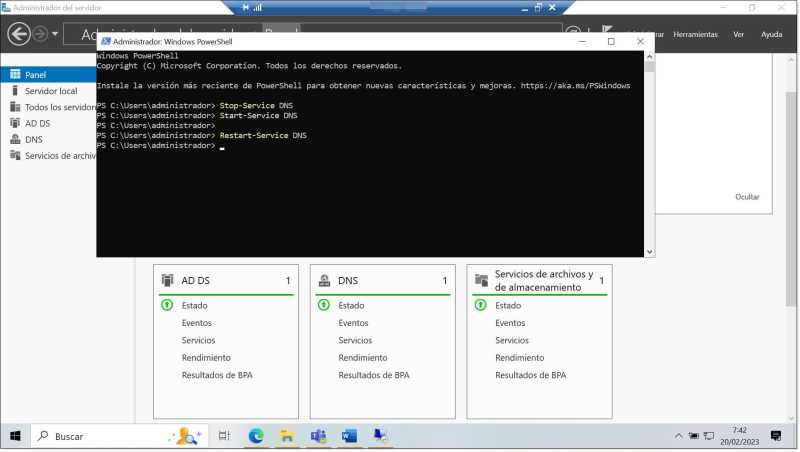This screenshot has width=800, height=452.
Task: Select Panel in the sidebar
Action: [48, 74]
